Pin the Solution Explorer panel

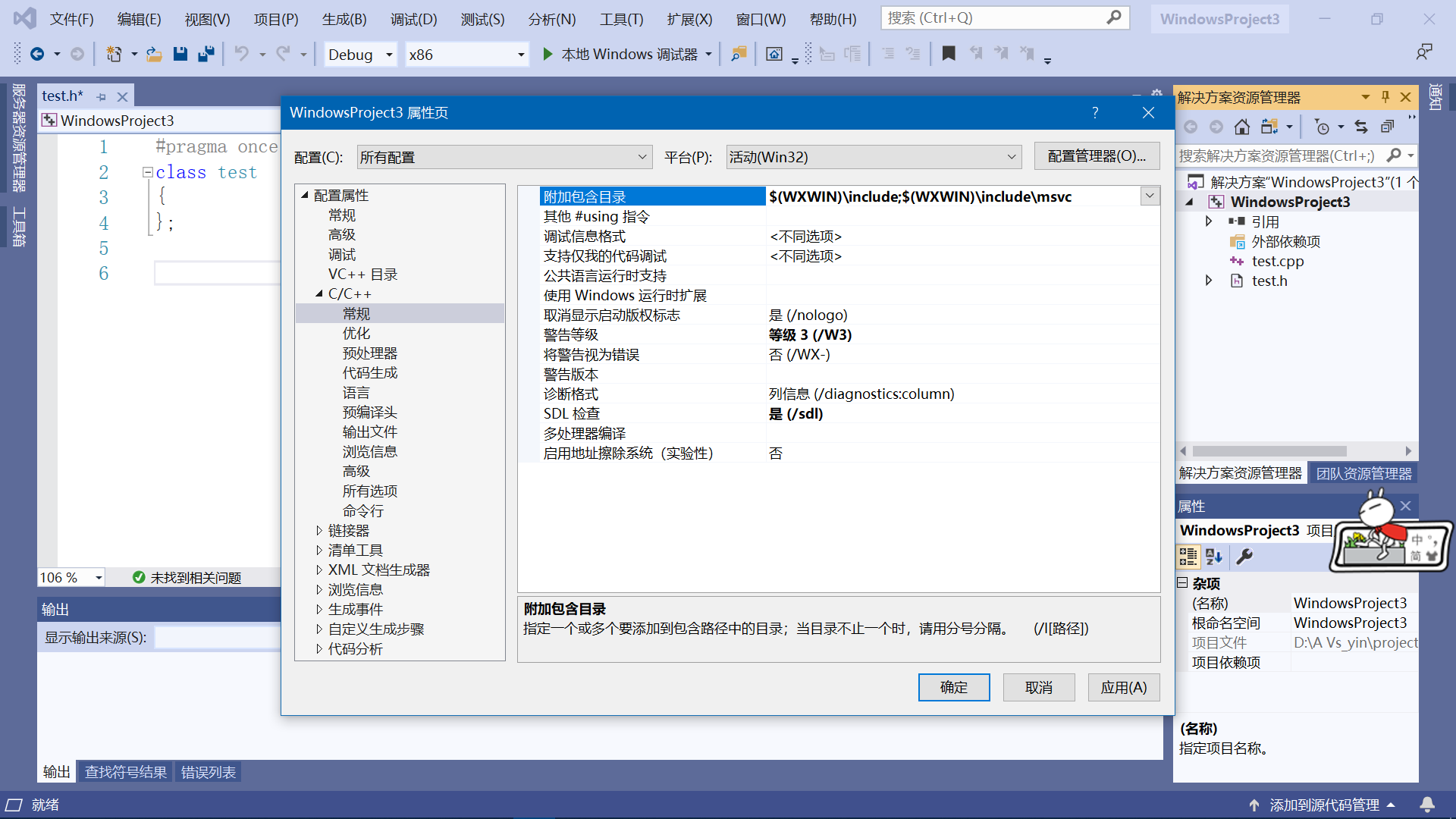tap(1385, 96)
